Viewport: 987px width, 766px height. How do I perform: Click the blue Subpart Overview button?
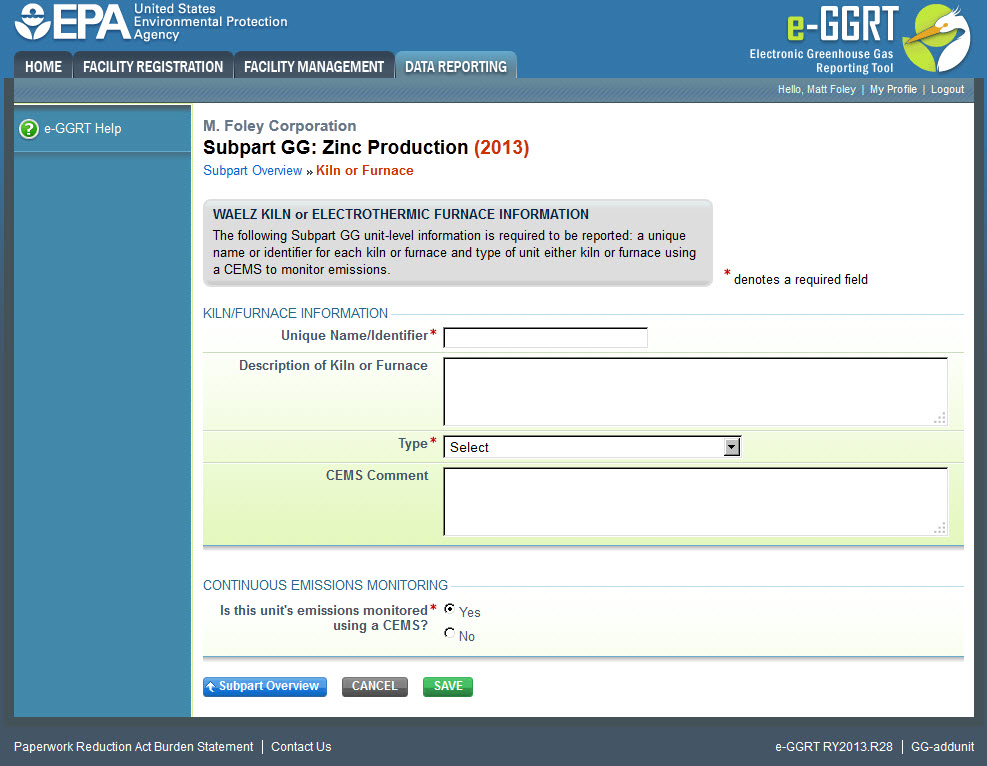[x=265, y=687]
